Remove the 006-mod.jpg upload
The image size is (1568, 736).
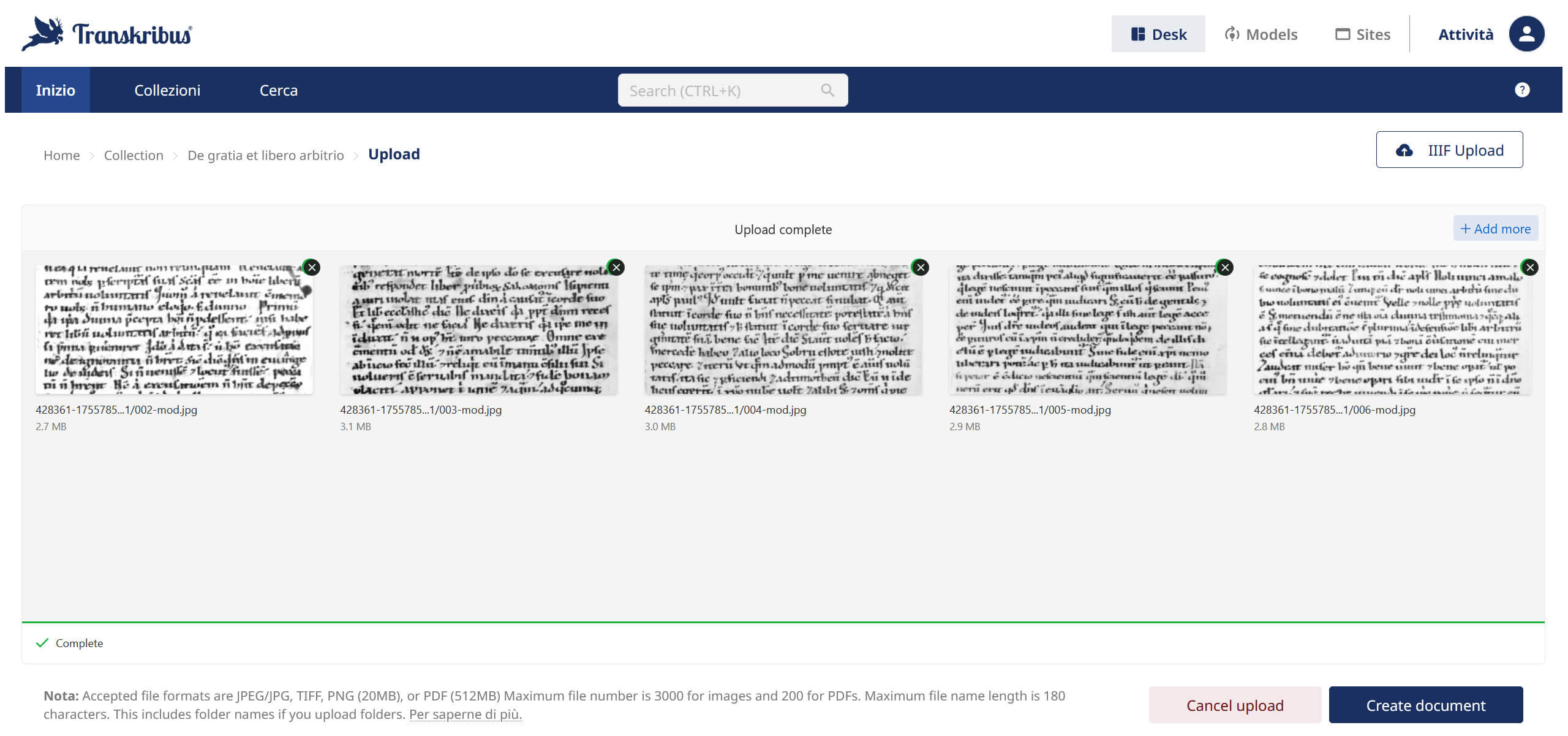(1529, 267)
